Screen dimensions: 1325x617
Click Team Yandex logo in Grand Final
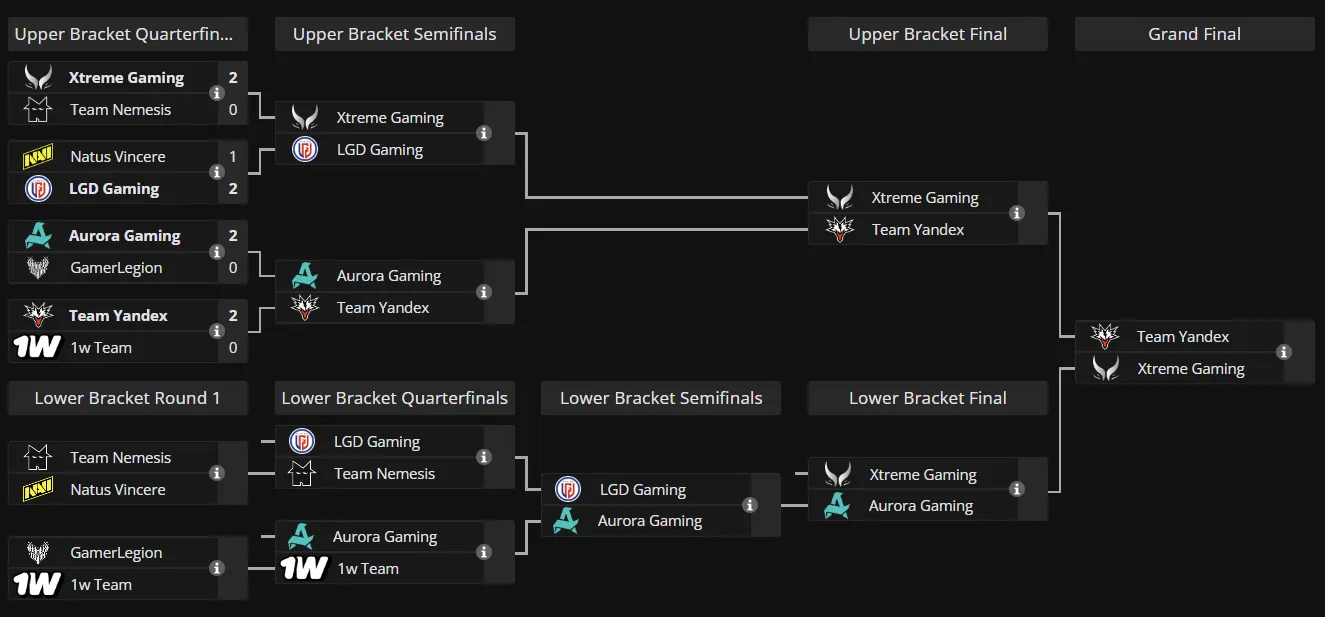point(1105,336)
